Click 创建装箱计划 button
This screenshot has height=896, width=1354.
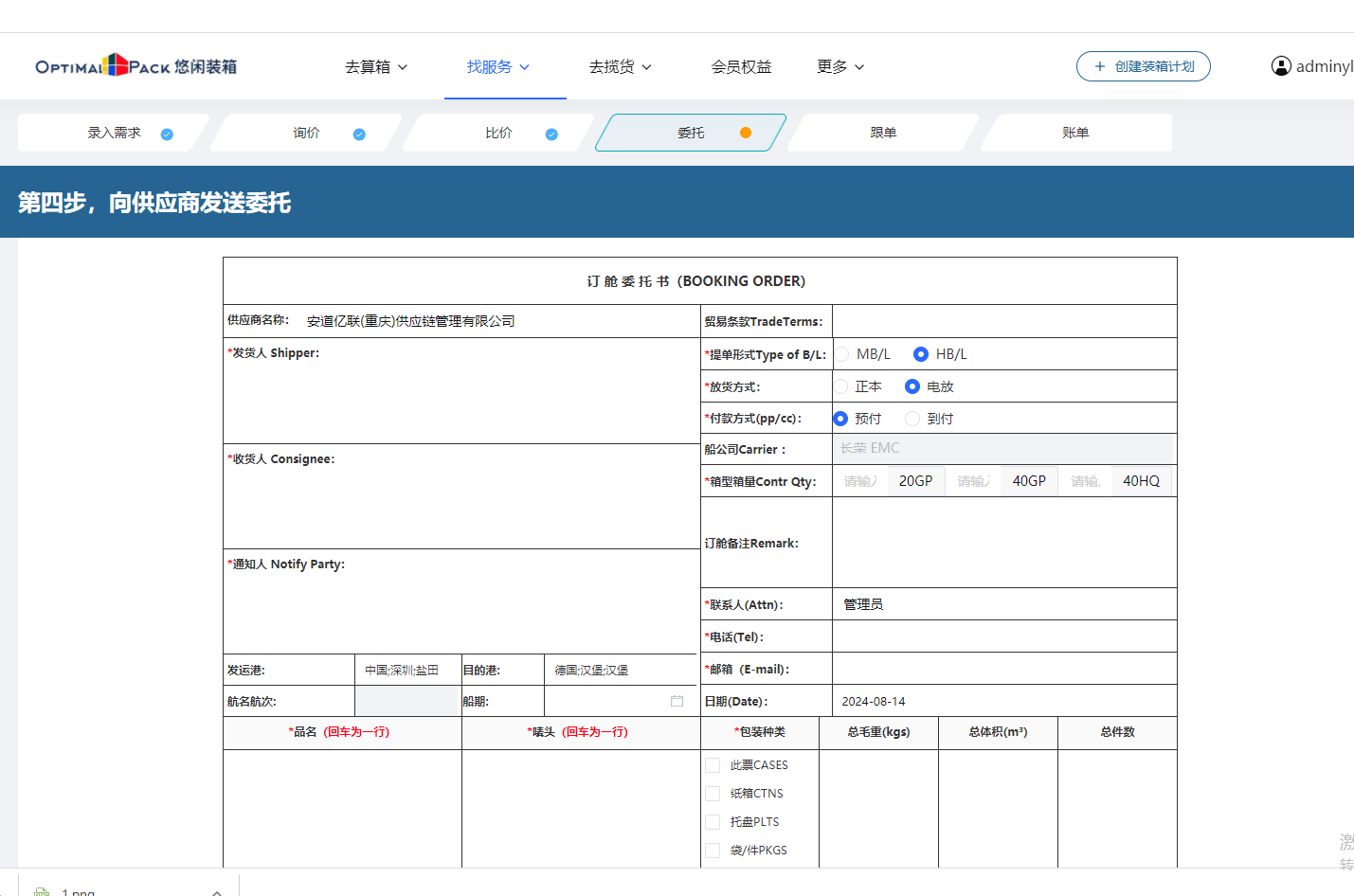1144,66
